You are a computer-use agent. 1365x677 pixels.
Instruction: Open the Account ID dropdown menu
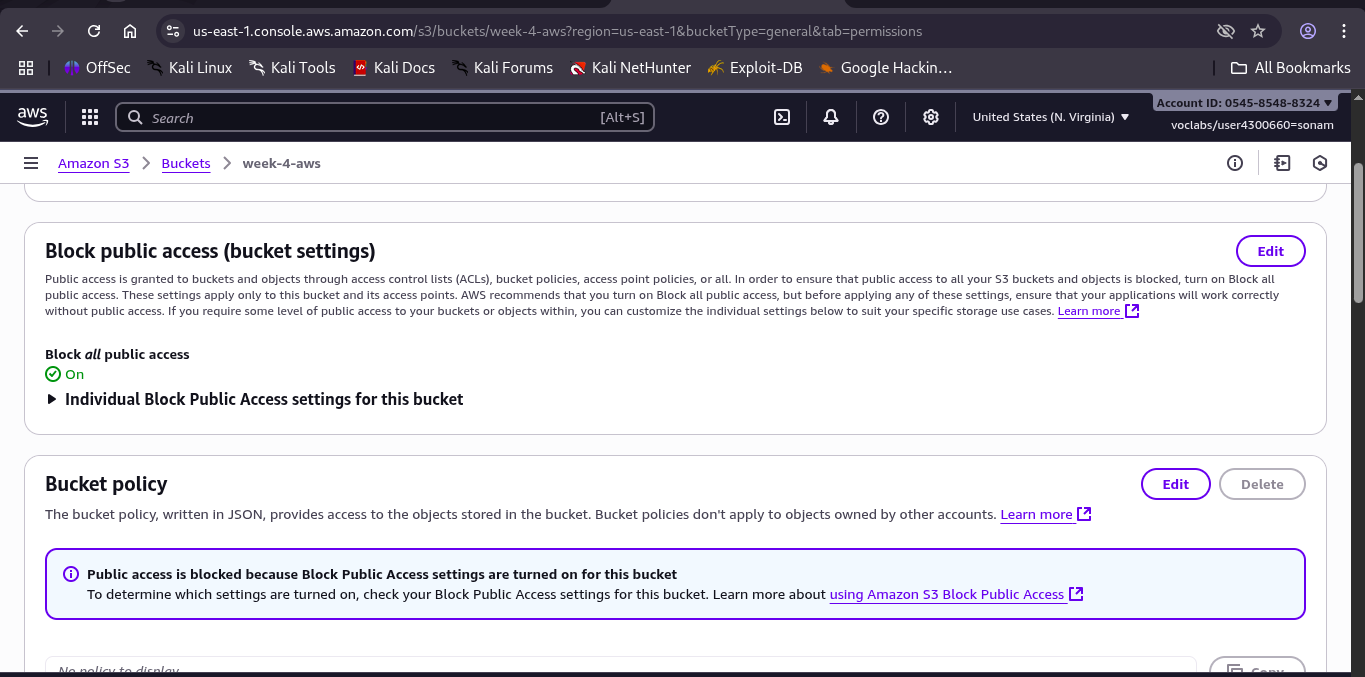point(1245,103)
